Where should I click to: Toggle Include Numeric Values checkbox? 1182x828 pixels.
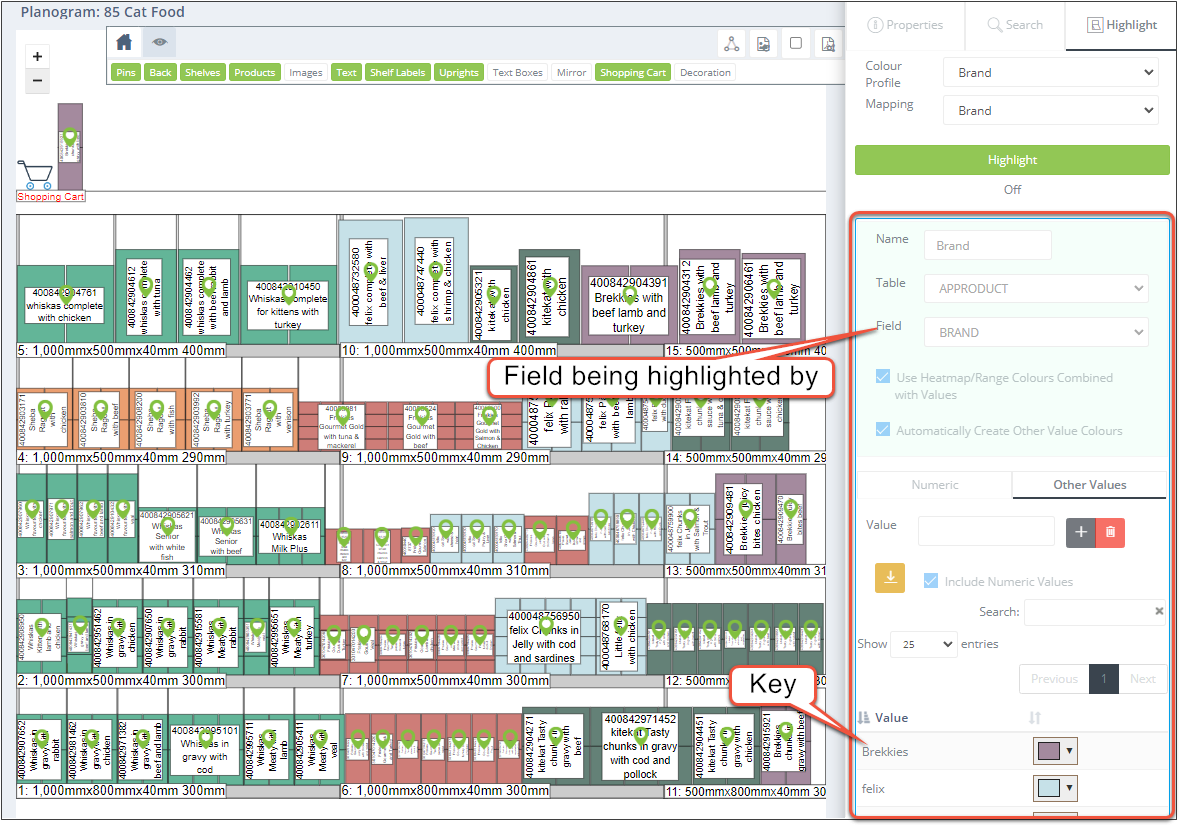[931, 581]
